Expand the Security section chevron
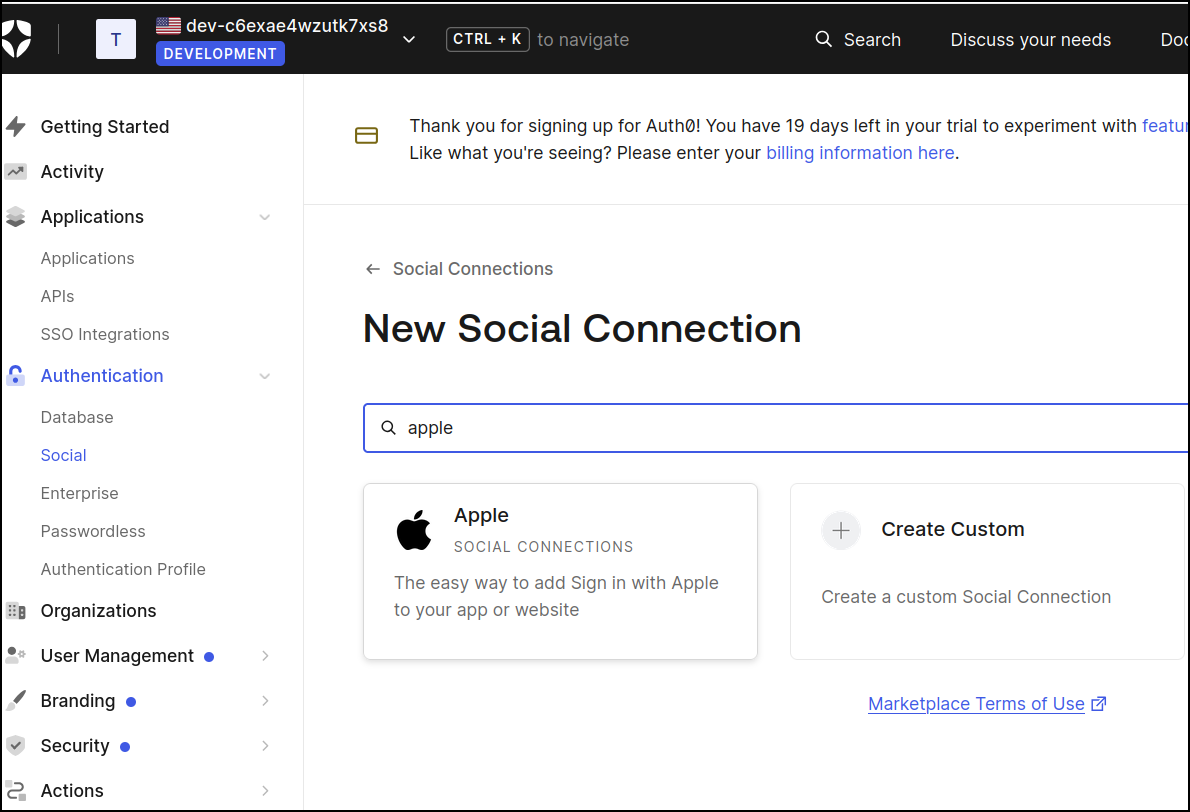 point(265,746)
